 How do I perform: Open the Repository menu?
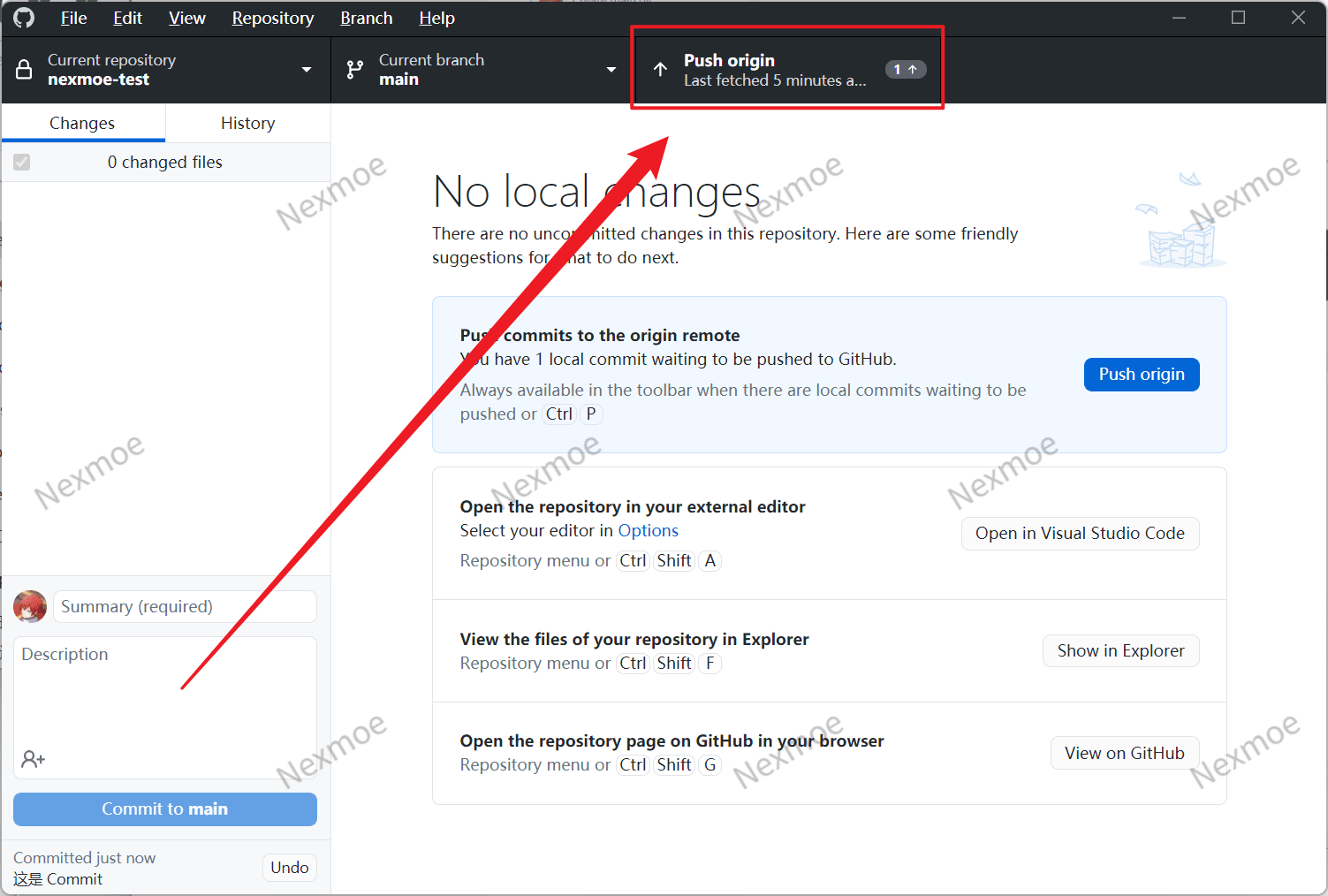point(272,19)
